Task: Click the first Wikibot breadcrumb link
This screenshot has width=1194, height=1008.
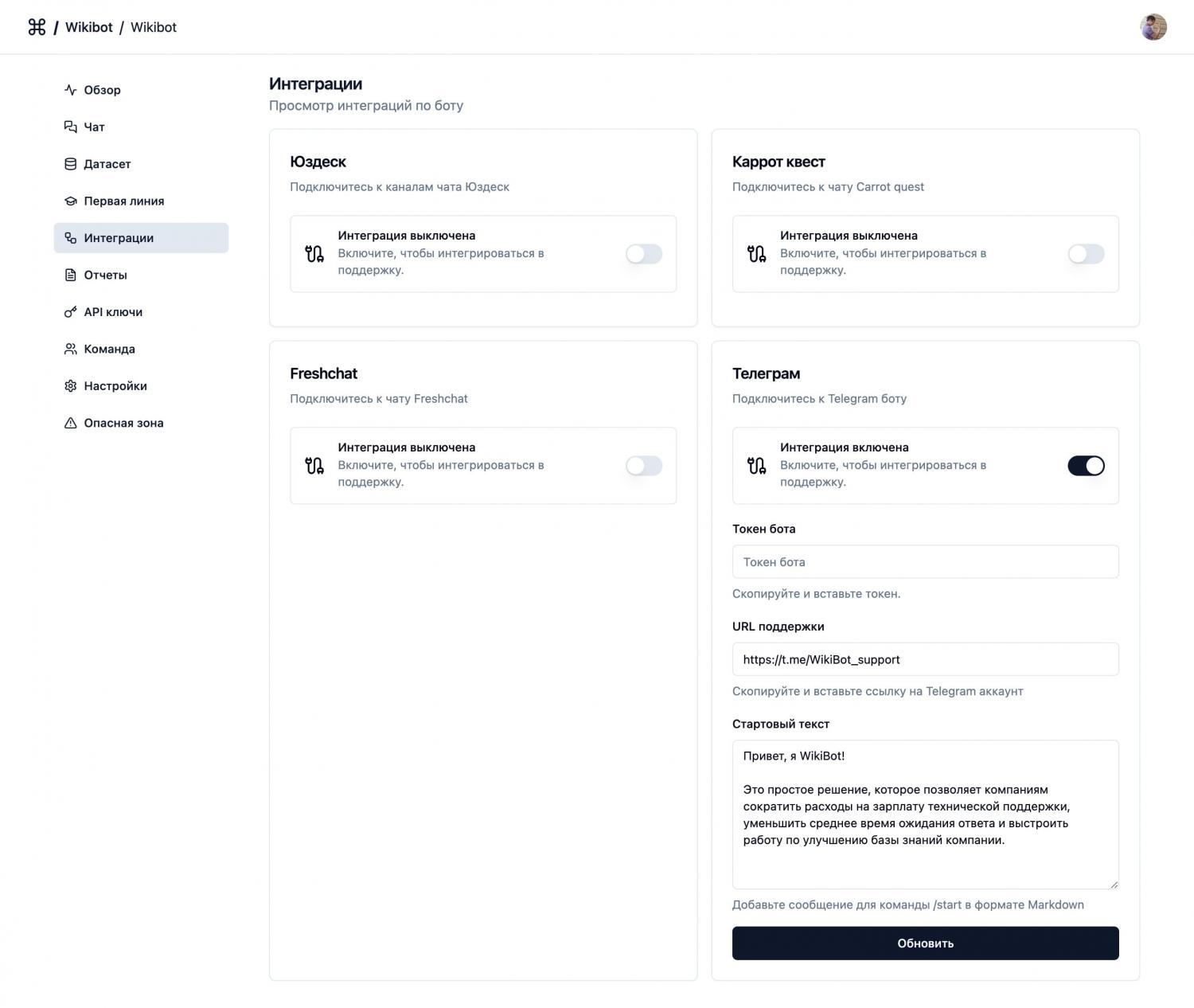Action: [x=88, y=27]
